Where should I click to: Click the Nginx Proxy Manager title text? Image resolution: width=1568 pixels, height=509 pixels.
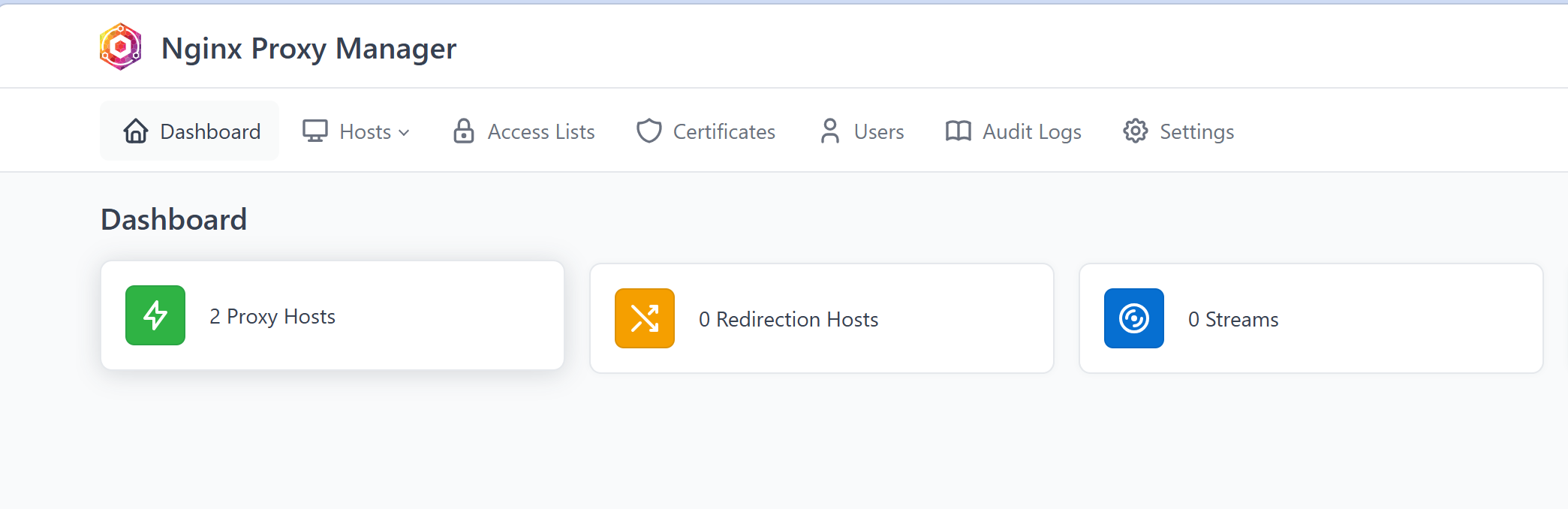point(308,48)
